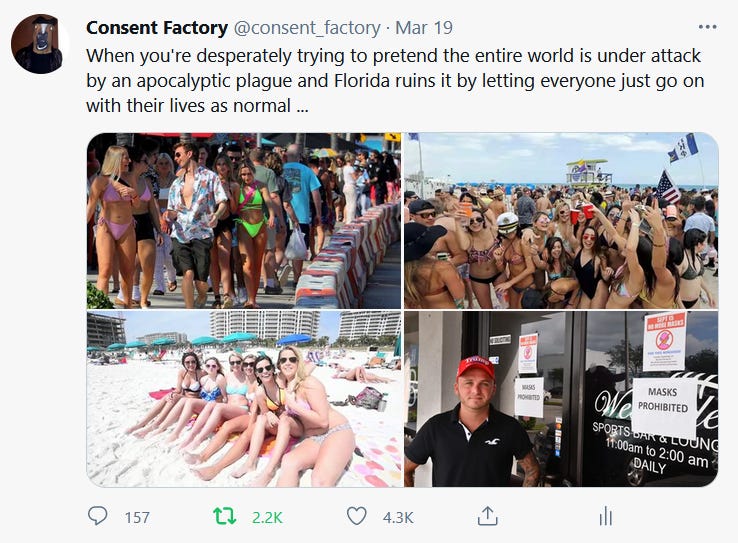This screenshot has height=543, width=738.
Task: Click the 4.3K likes count
Action: pyautogui.click(x=398, y=518)
